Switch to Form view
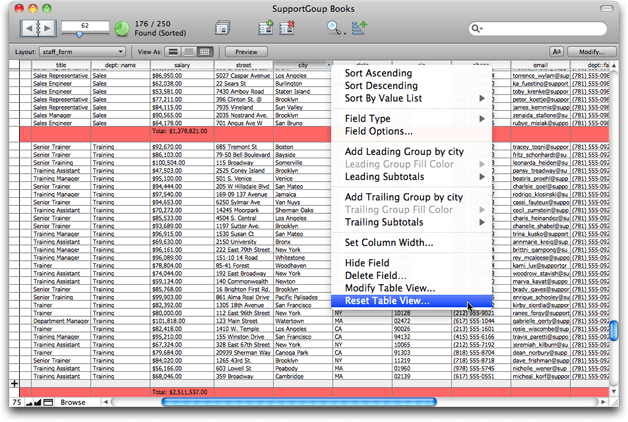Viewport: 628px width, 422px height. [173, 52]
